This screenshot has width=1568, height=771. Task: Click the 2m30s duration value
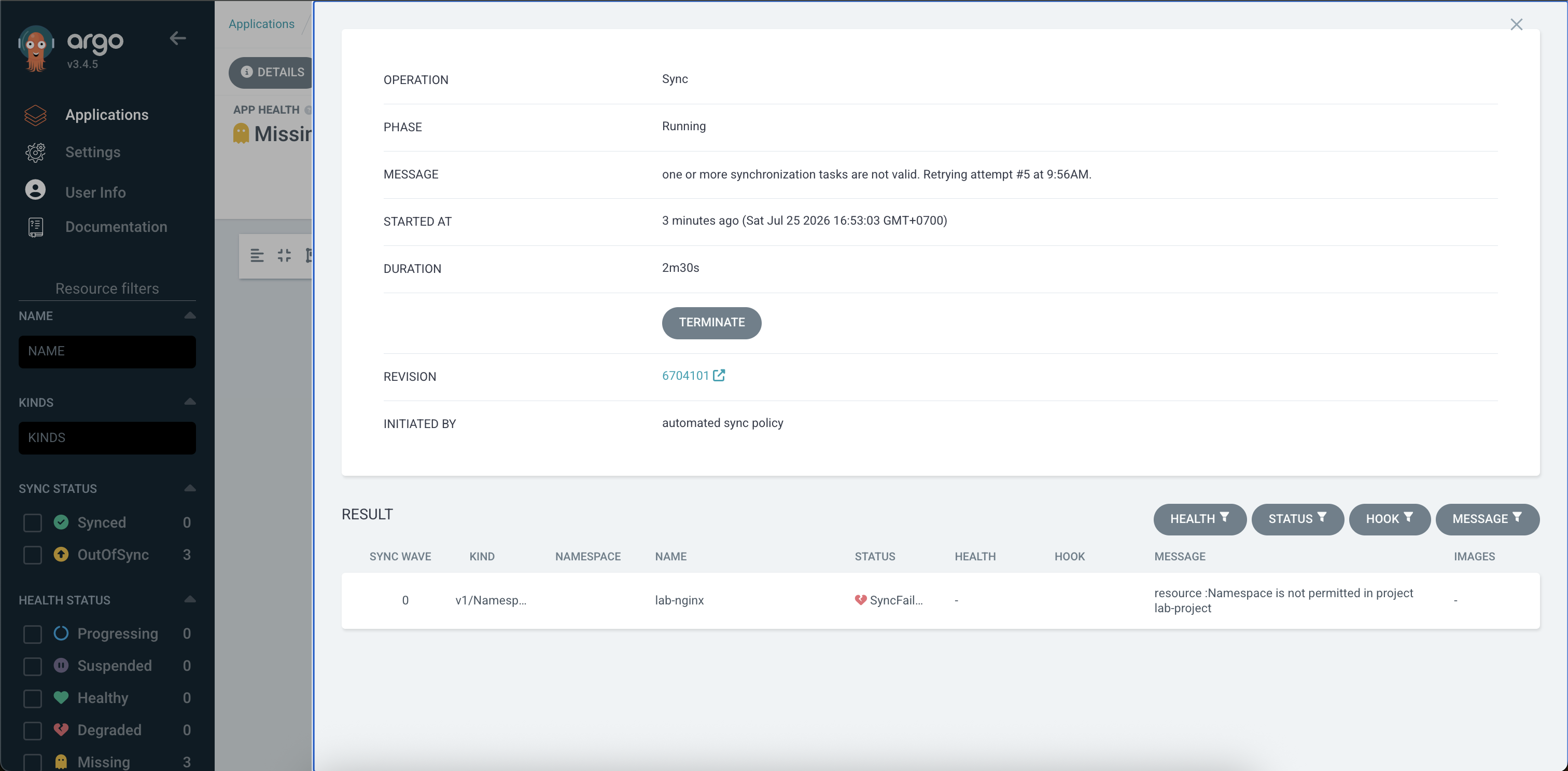pyautogui.click(x=680, y=268)
